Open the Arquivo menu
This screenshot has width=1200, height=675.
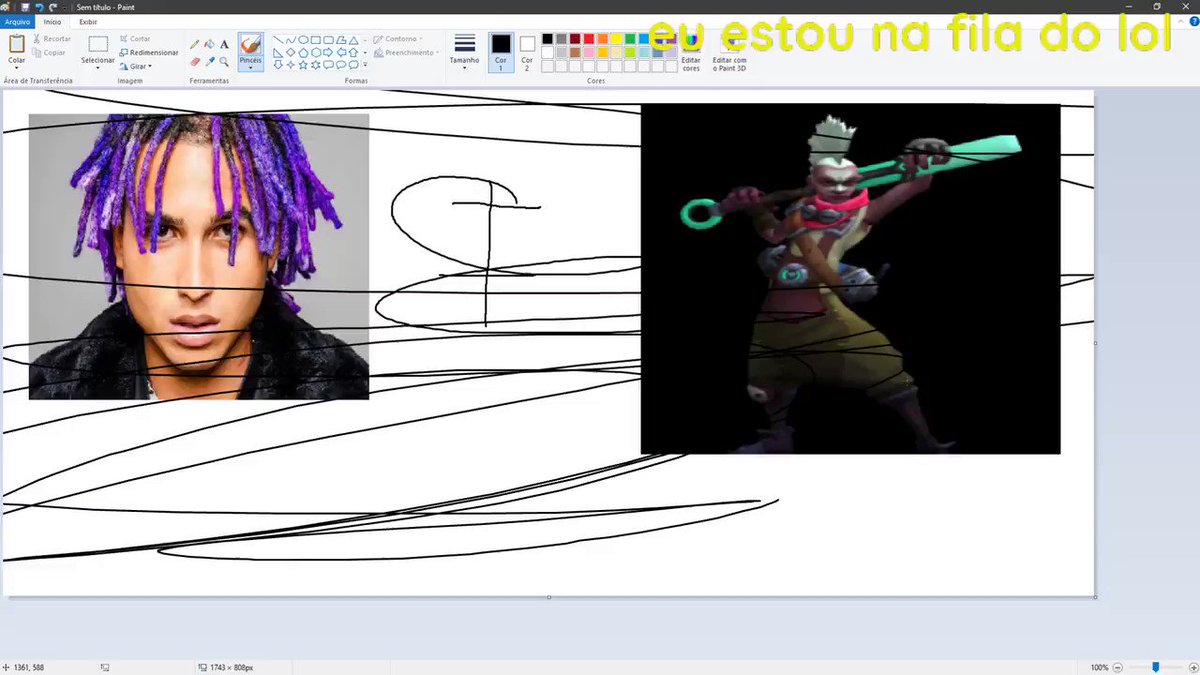pos(18,21)
